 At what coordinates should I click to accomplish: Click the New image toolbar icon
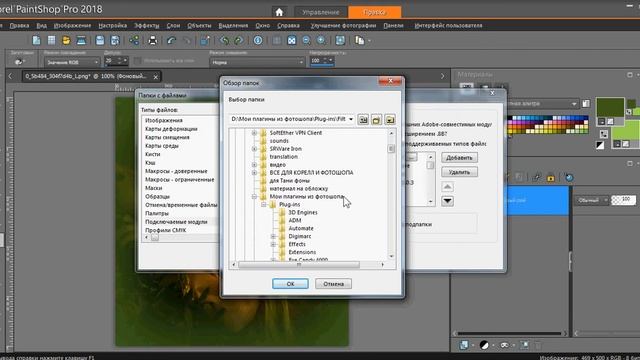tap(36, 40)
